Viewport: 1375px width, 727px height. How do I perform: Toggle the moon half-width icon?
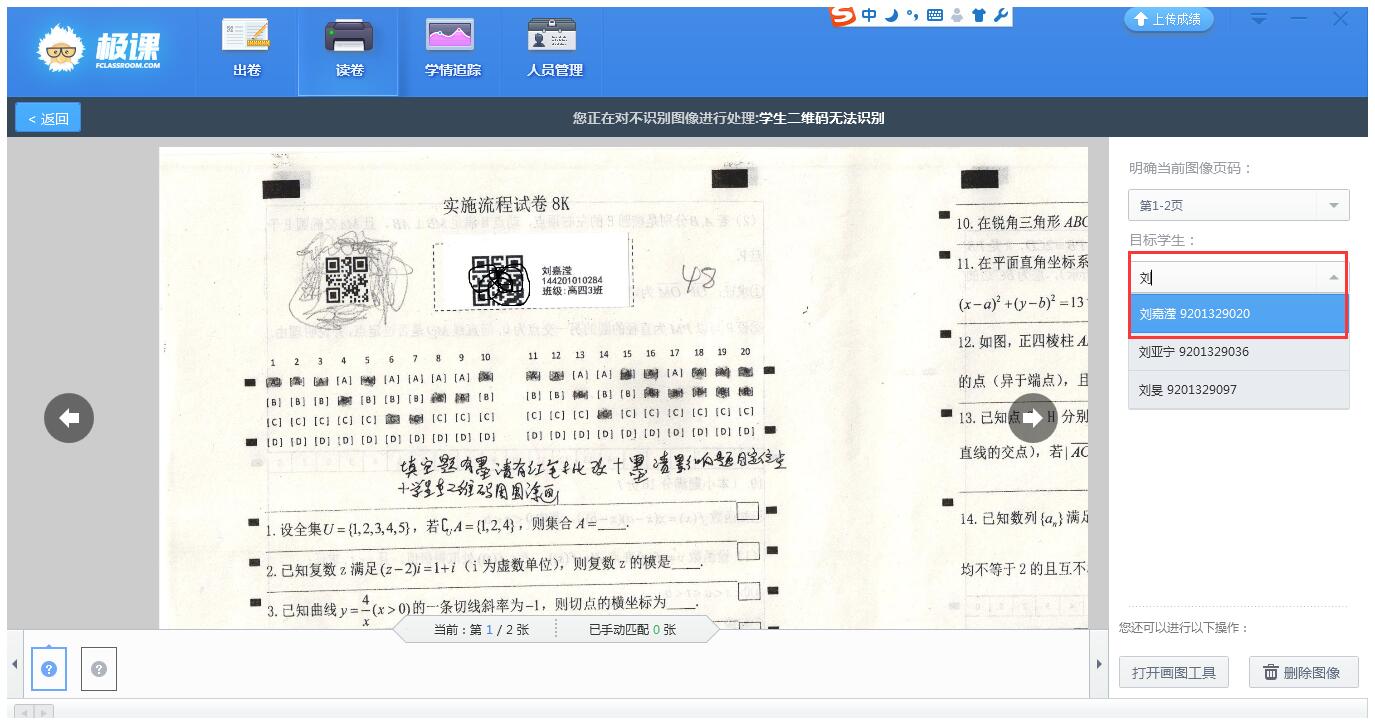click(891, 15)
